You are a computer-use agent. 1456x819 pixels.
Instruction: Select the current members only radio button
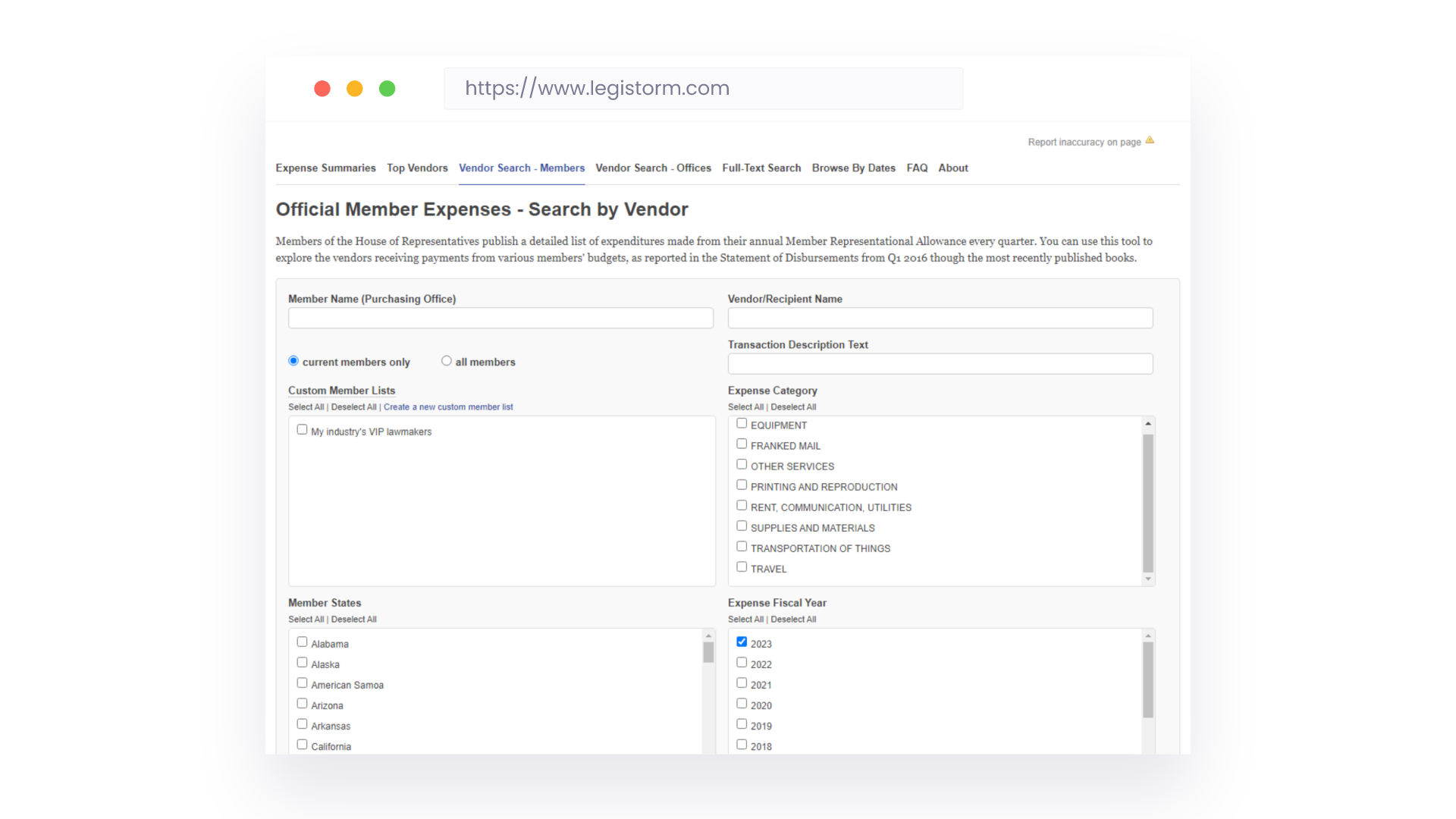(293, 361)
